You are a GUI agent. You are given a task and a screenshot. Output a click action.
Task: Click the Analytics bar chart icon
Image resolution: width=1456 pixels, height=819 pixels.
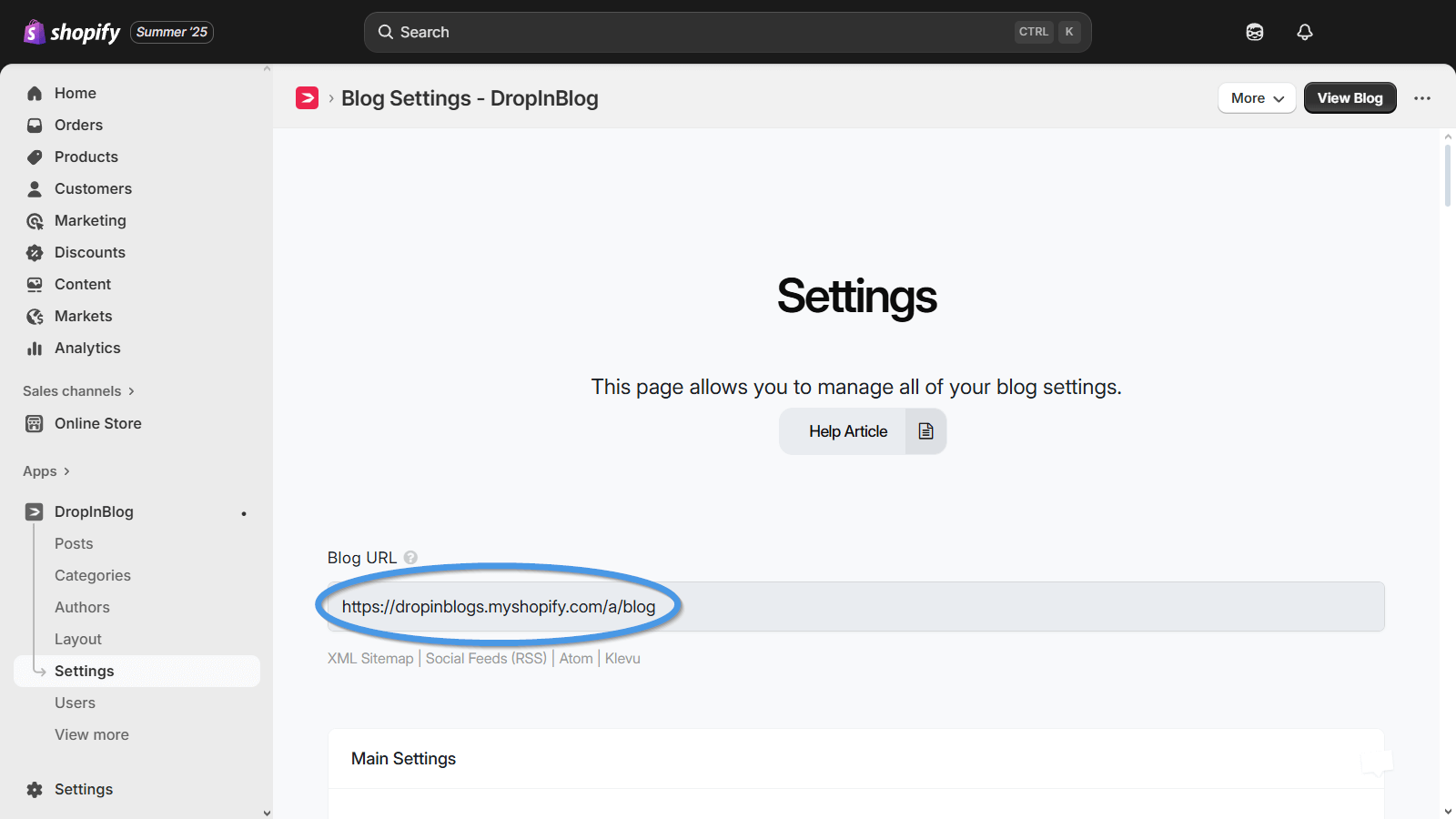(x=35, y=348)
